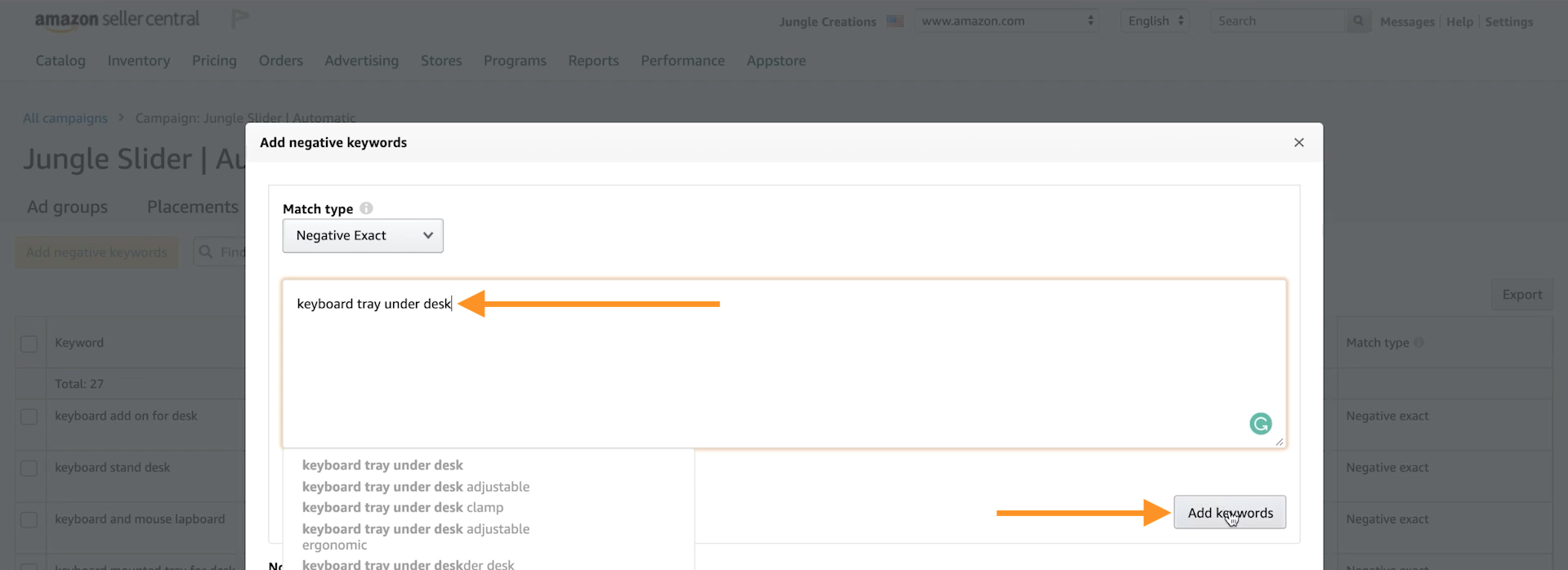
Task: Click the search magnifier icon in header
Action: pos(1357,21)
